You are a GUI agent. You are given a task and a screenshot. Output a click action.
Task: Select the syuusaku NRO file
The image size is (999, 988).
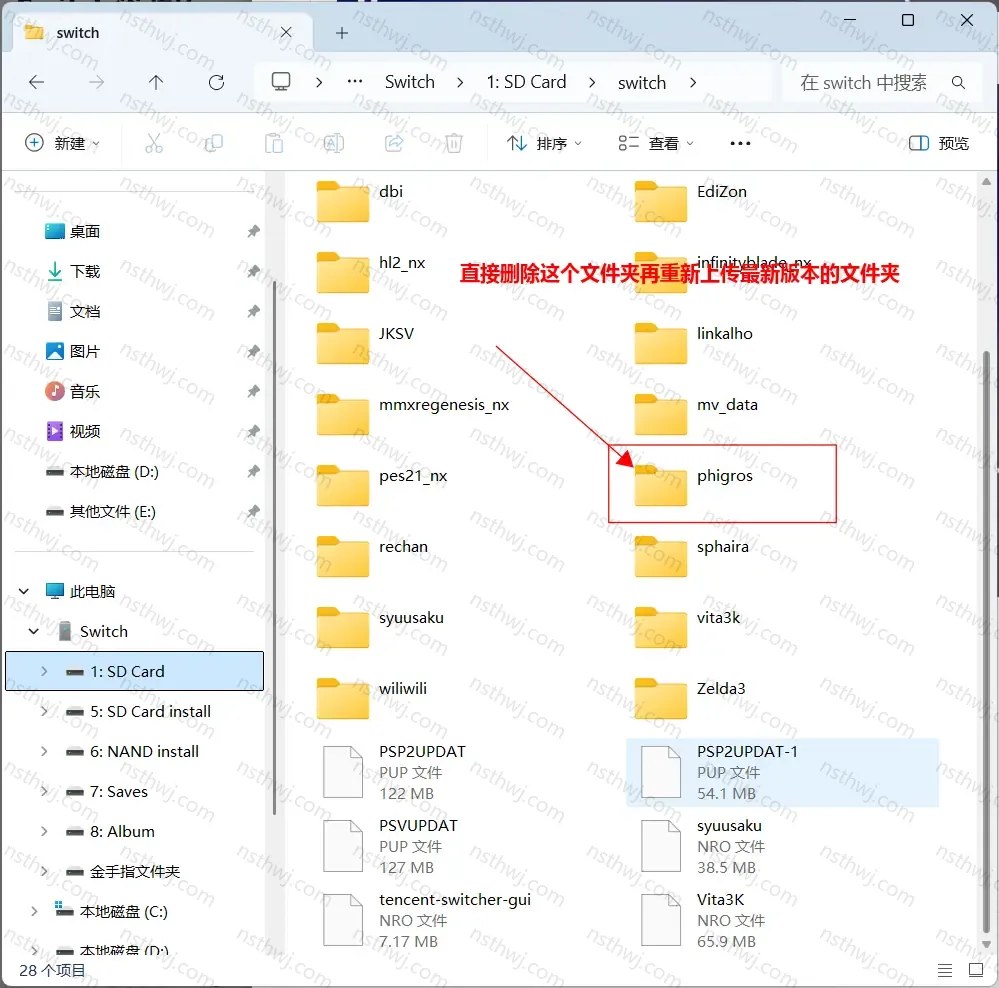pyautogui.click(x=702, y=846)
